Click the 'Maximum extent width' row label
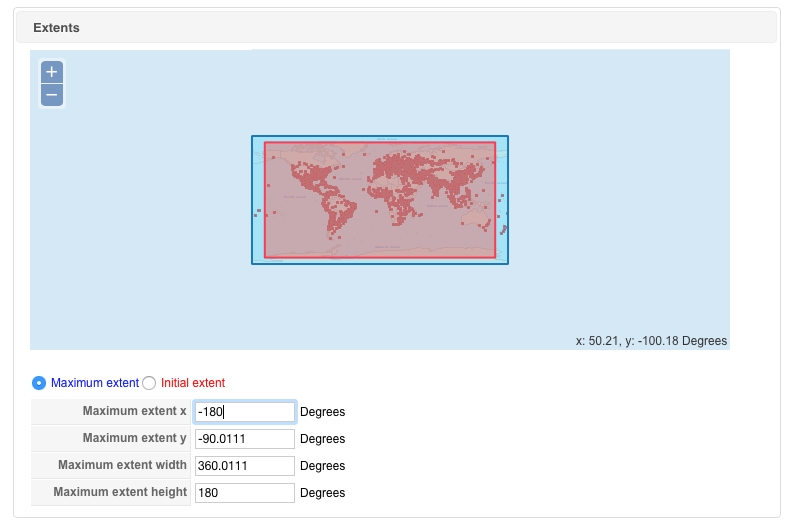Image resolution: width=795 pixels, height=525 pixels. [122, 466]
